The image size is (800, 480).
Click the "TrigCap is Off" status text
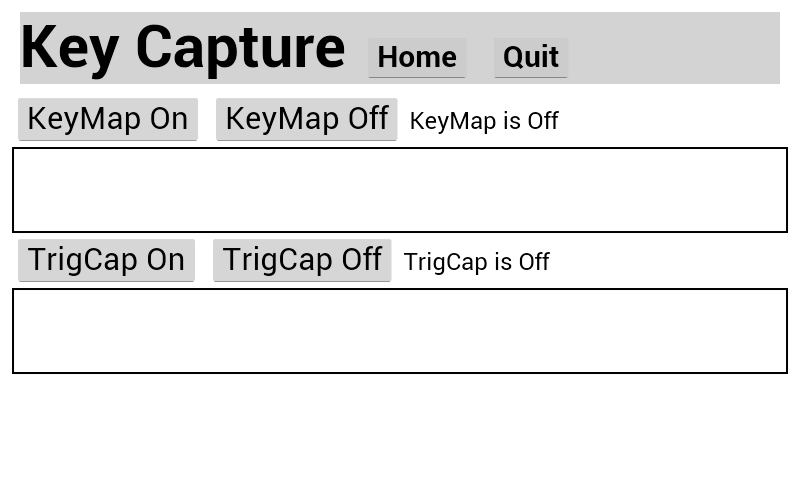click(x=477, y=262)
